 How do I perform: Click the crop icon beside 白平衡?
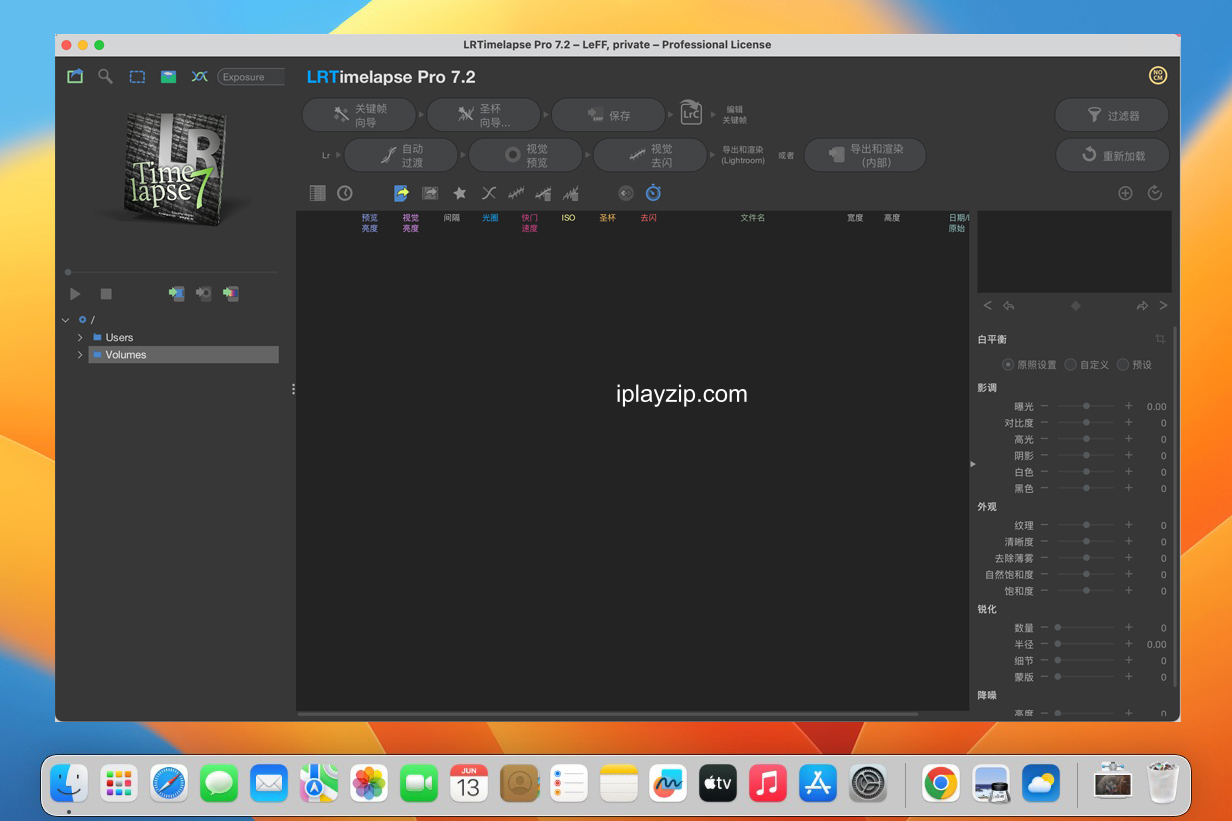tap(1160, 339)
